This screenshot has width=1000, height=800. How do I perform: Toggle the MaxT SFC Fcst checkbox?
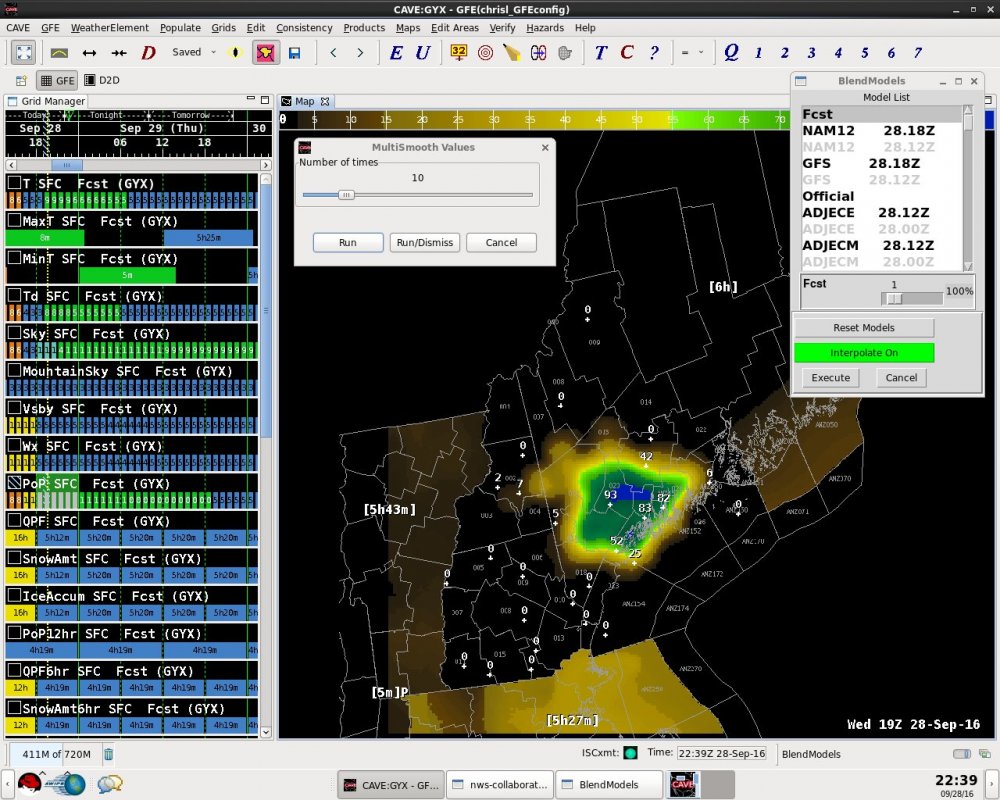point(14,221)
